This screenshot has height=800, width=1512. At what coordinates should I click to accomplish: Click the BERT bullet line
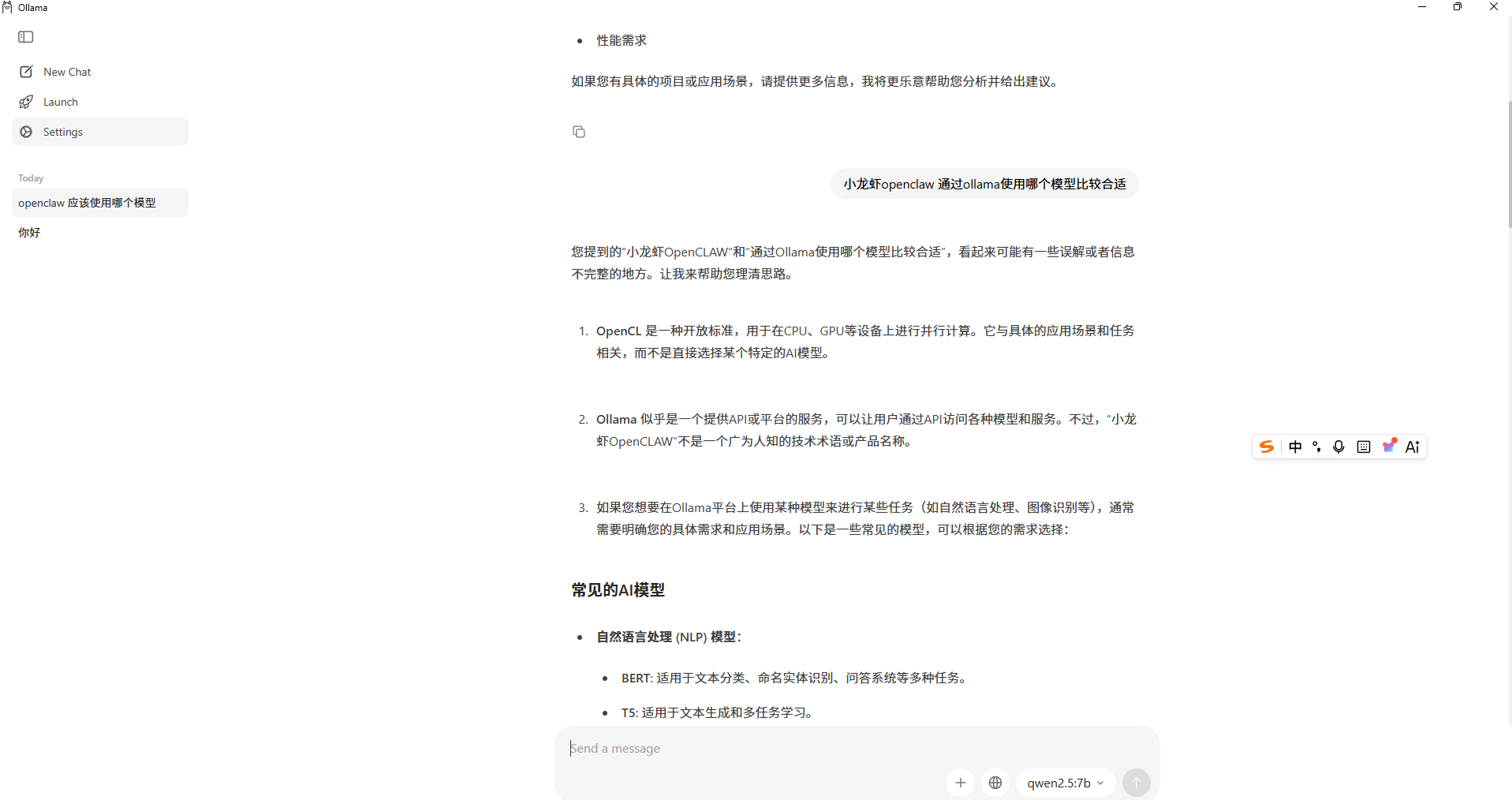[795, 678]
